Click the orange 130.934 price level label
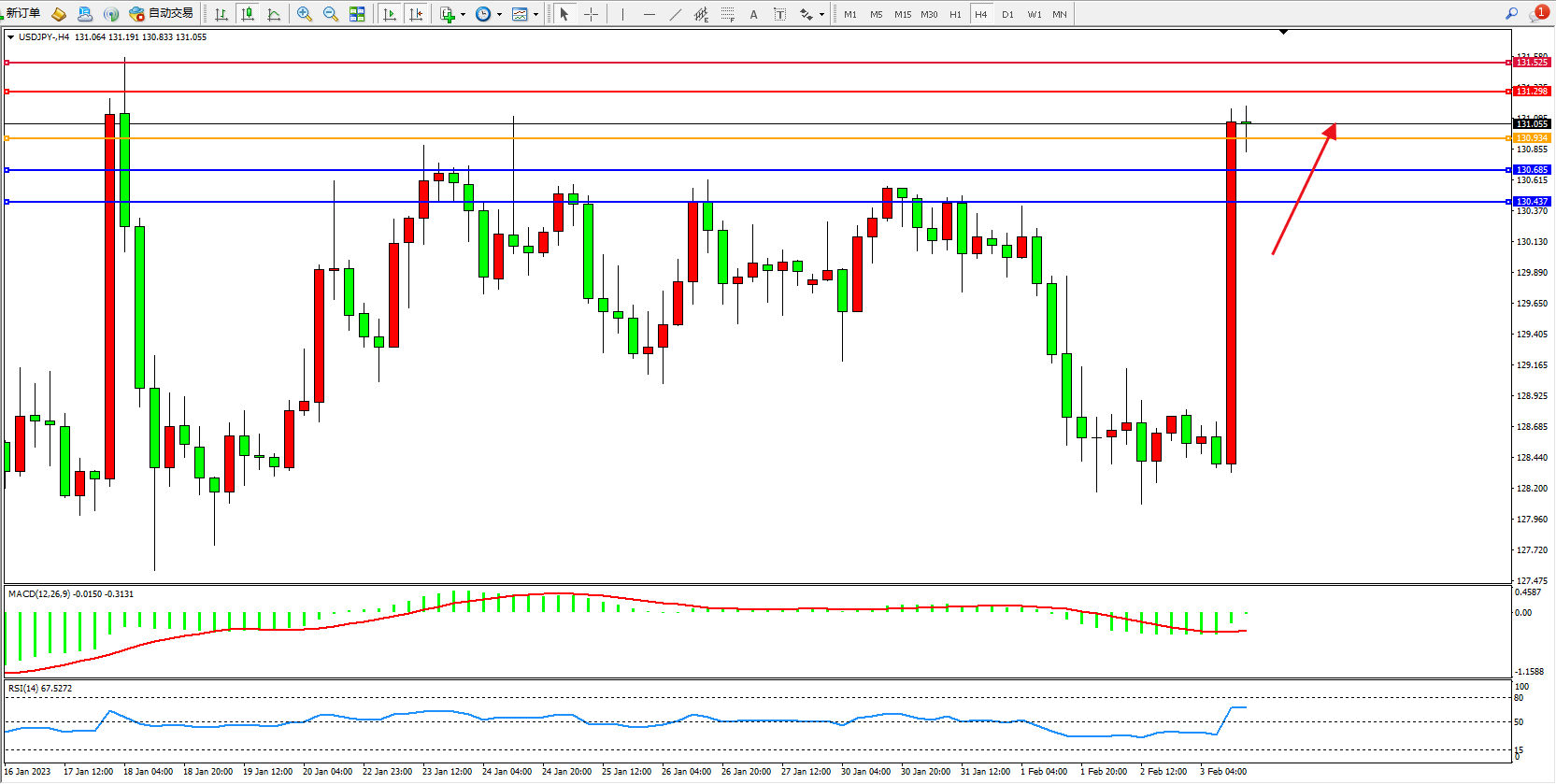The image size is (1556, 784). (1532, 138)
